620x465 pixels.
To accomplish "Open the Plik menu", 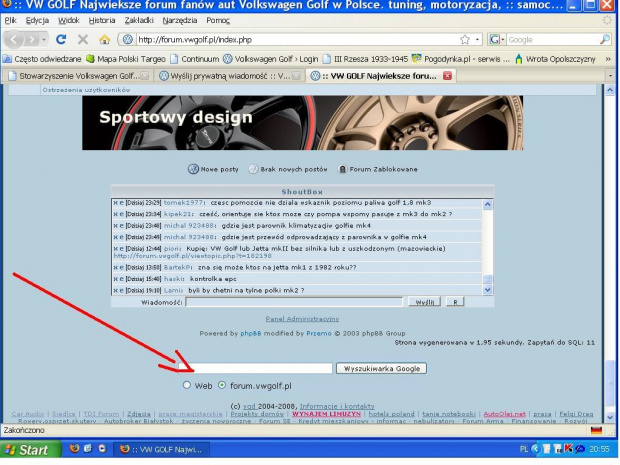I will 10,20.
